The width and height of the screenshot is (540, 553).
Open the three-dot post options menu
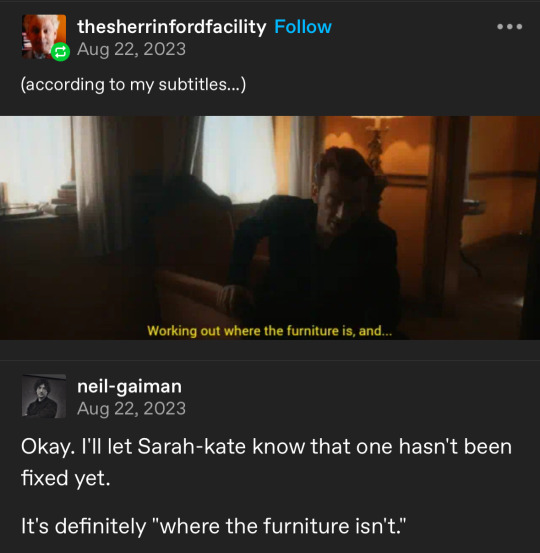[x=509, y=26]
